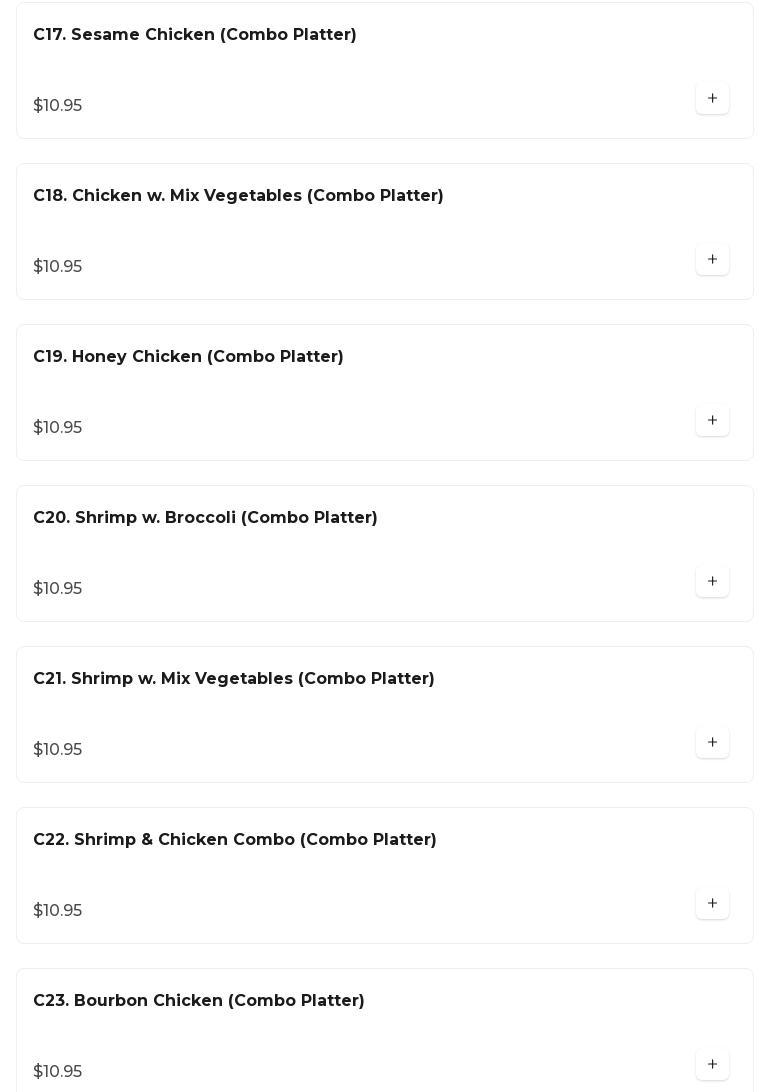Open C23. Bourbon Chicken title text
770x1092 pixels.
[199, 1001]
